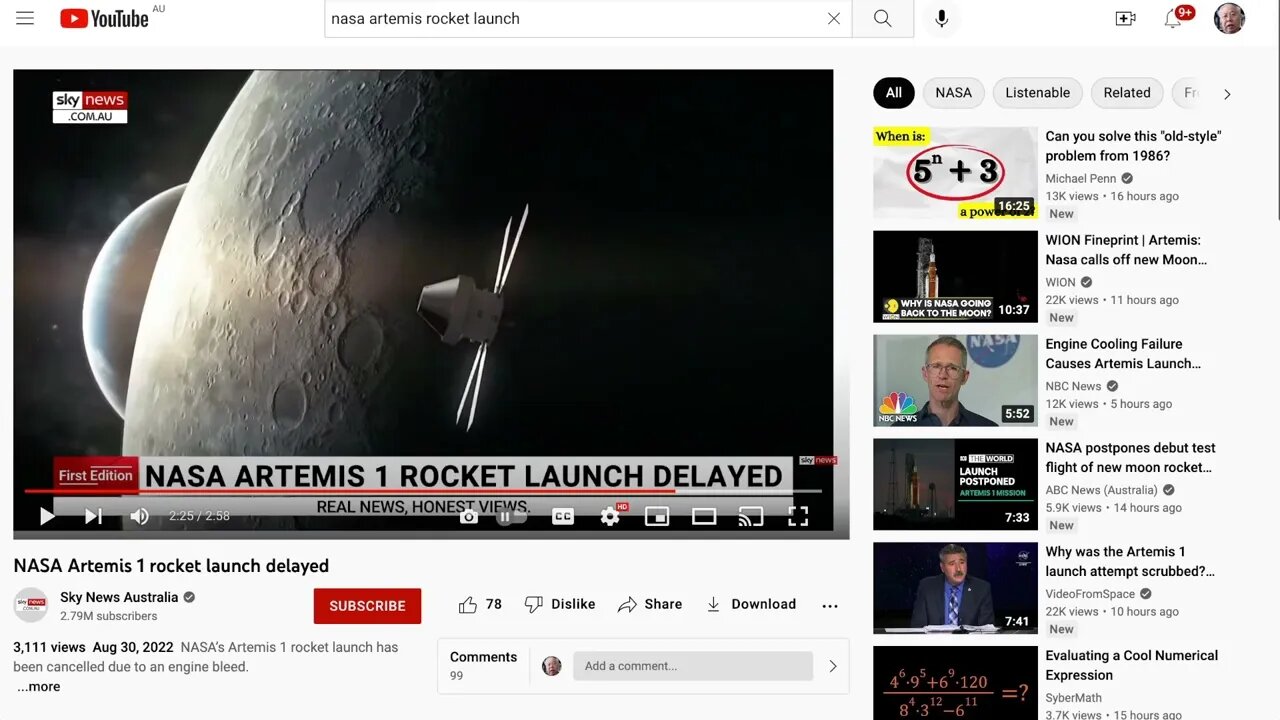The image size is (1280, 720).
Task: Open 'NASA postpones debut test flight' title
Action: pyautogui.click(x=1130, y=458)
